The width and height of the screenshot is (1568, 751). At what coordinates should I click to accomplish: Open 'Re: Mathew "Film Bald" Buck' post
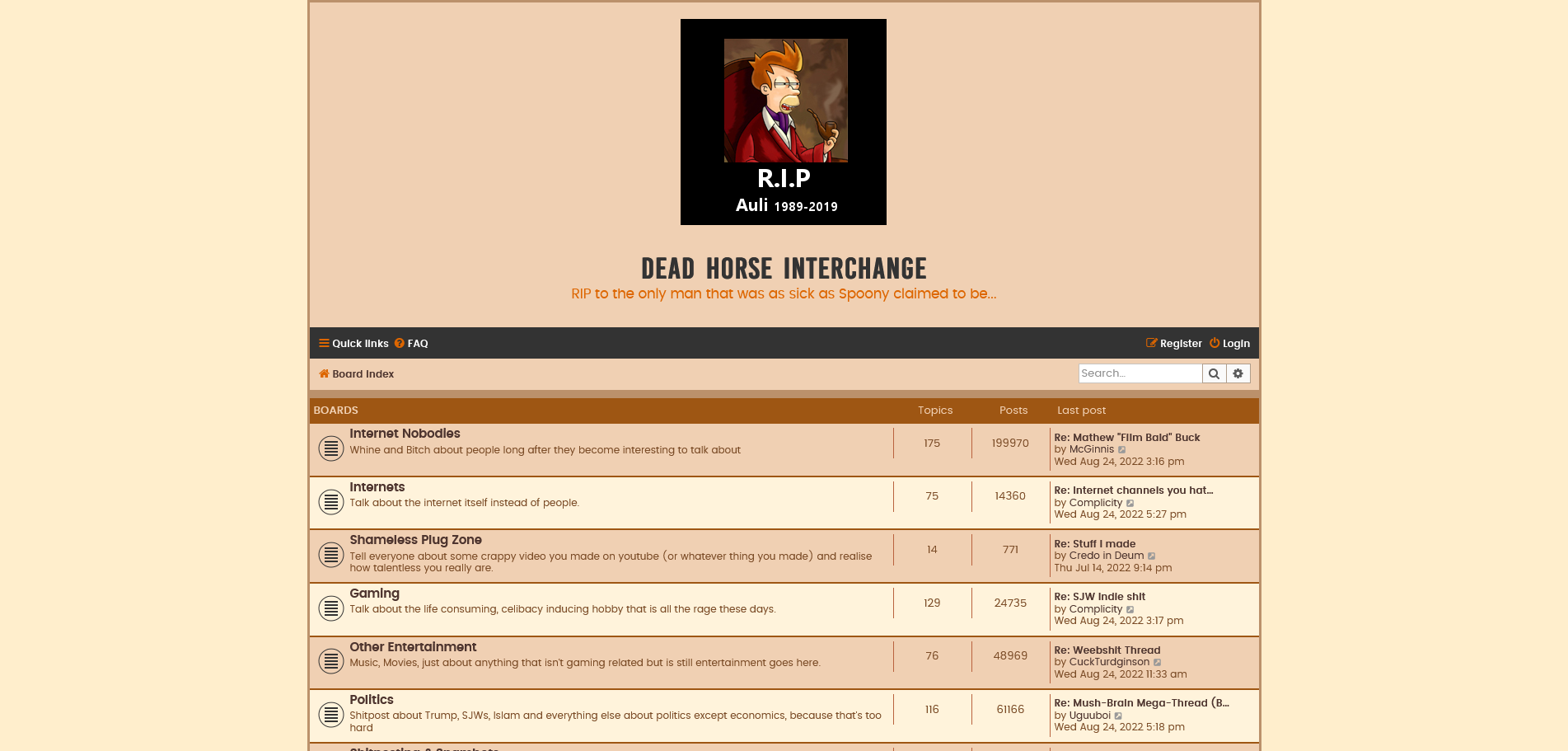[1127, 438]
